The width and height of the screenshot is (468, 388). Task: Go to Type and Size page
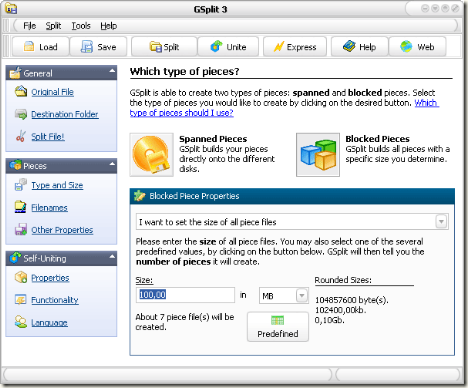pos(57,185)
